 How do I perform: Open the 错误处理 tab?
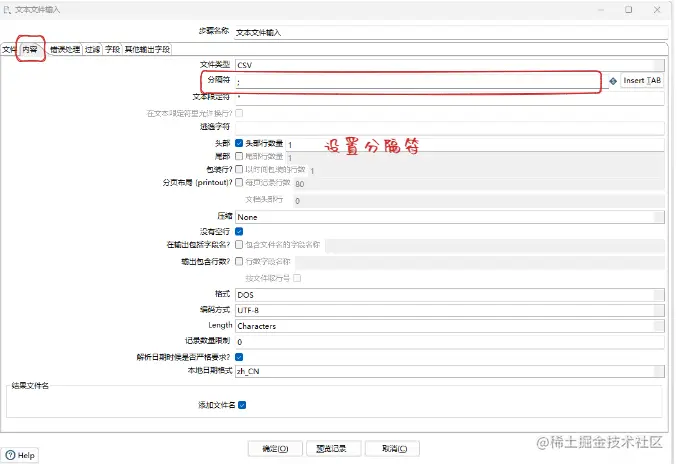tap(65, 50)
